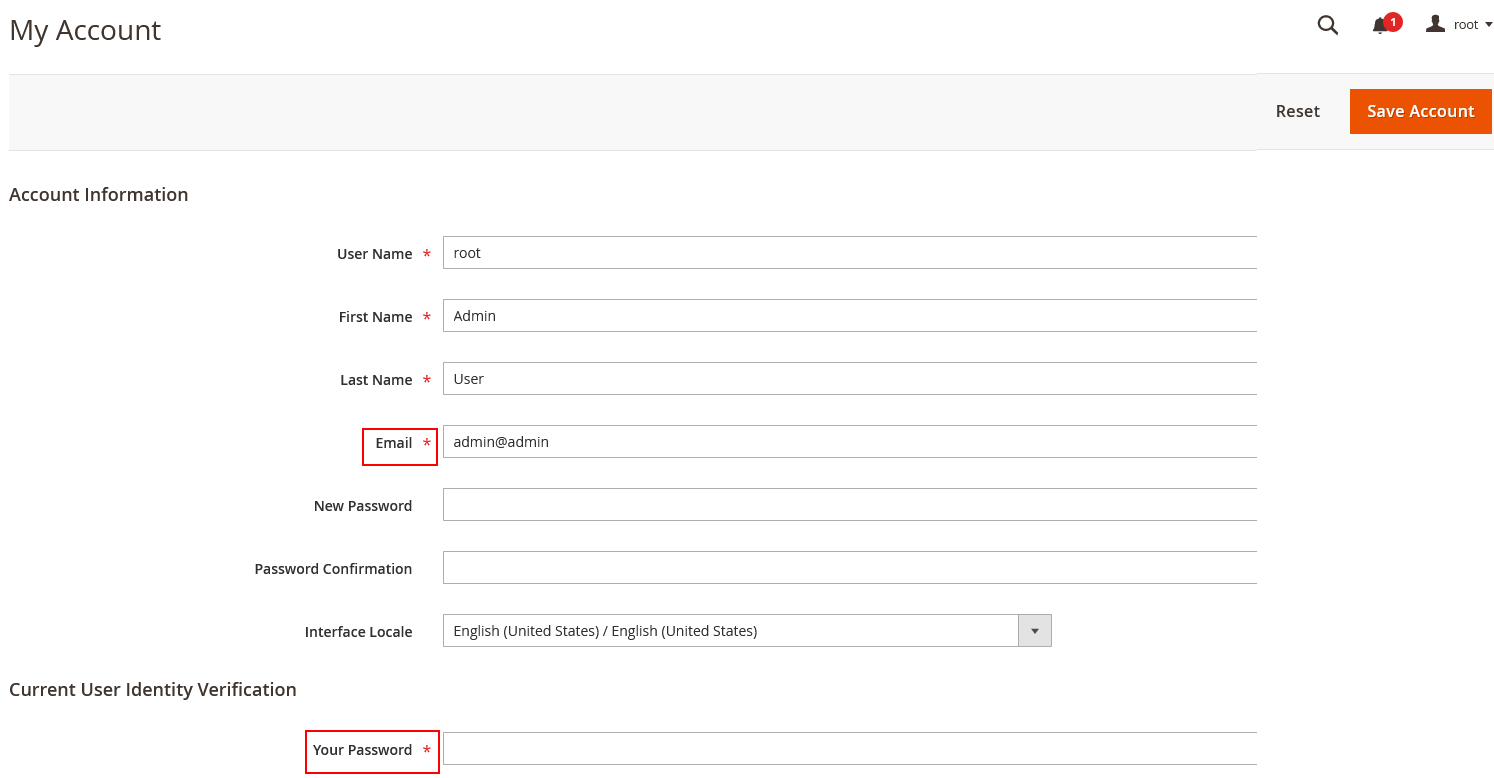The width and height of the screenshot is (1494, 778).
Task: Click the Email field containing admin@admin
Action: tap(849, 442)
